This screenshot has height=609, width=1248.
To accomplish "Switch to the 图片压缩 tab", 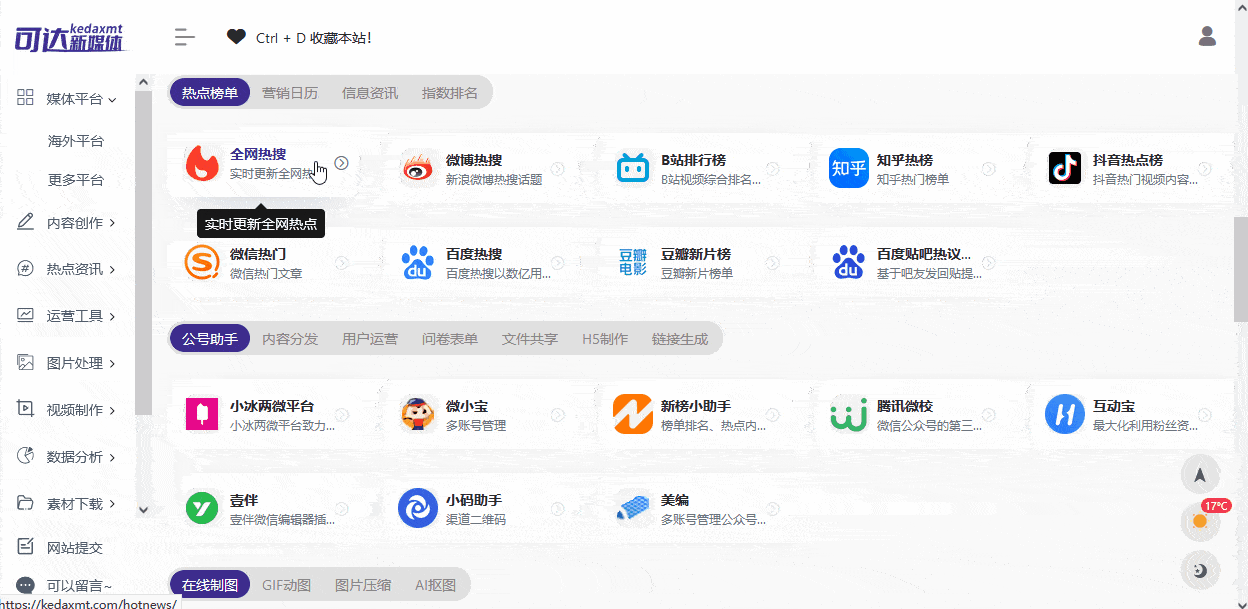I will [363, 585].
